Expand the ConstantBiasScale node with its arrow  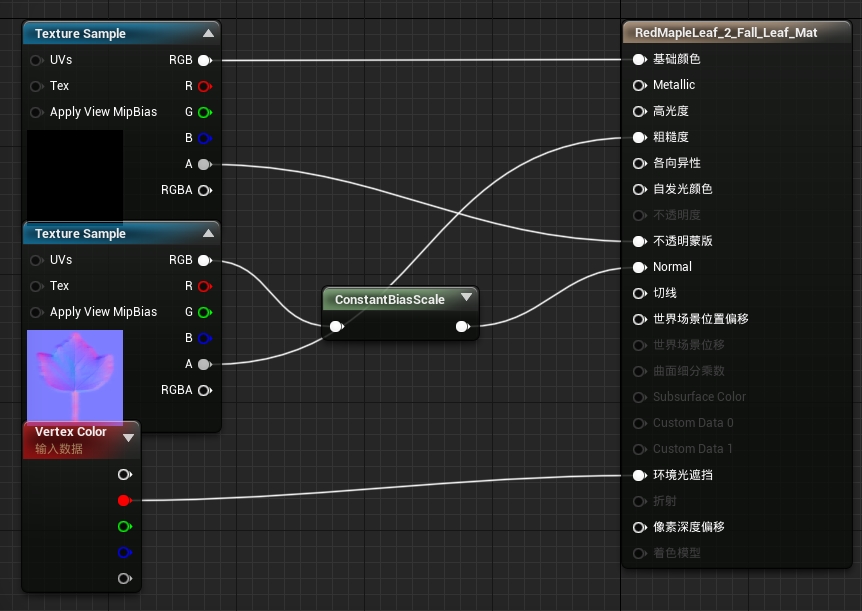(467, 298)
